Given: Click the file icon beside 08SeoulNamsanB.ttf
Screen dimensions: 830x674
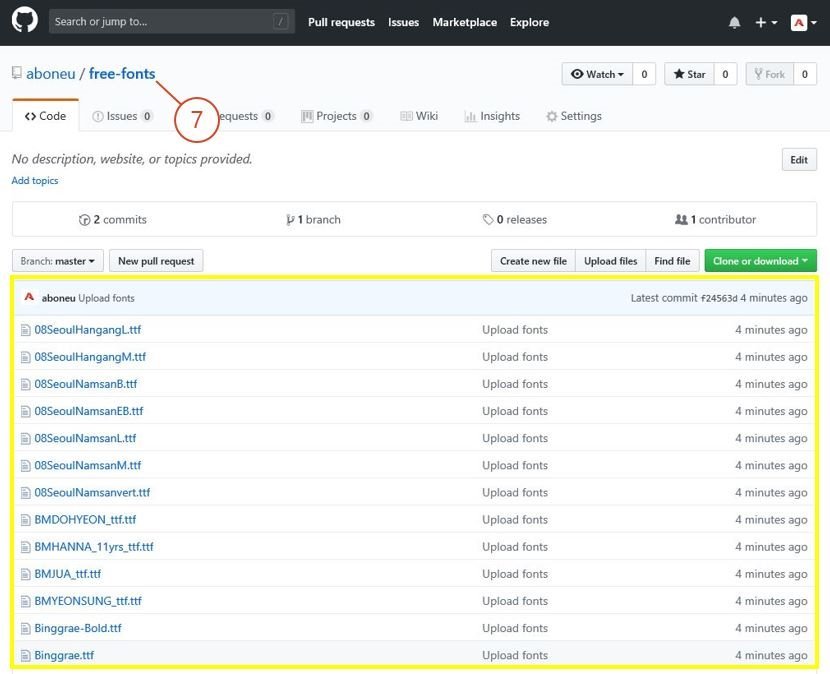Looking at the screenshot, I should click(x=25, y=384).
